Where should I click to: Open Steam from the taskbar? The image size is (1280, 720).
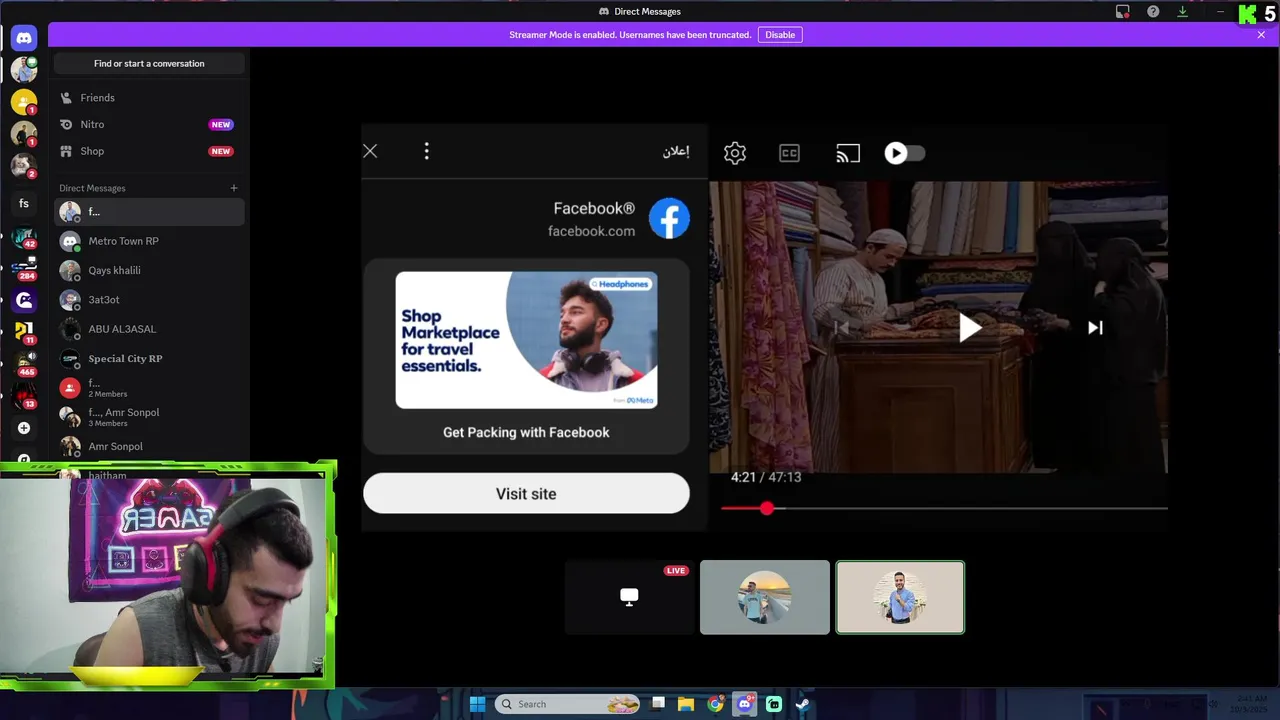pyautogui.click(x=802, y=704)
